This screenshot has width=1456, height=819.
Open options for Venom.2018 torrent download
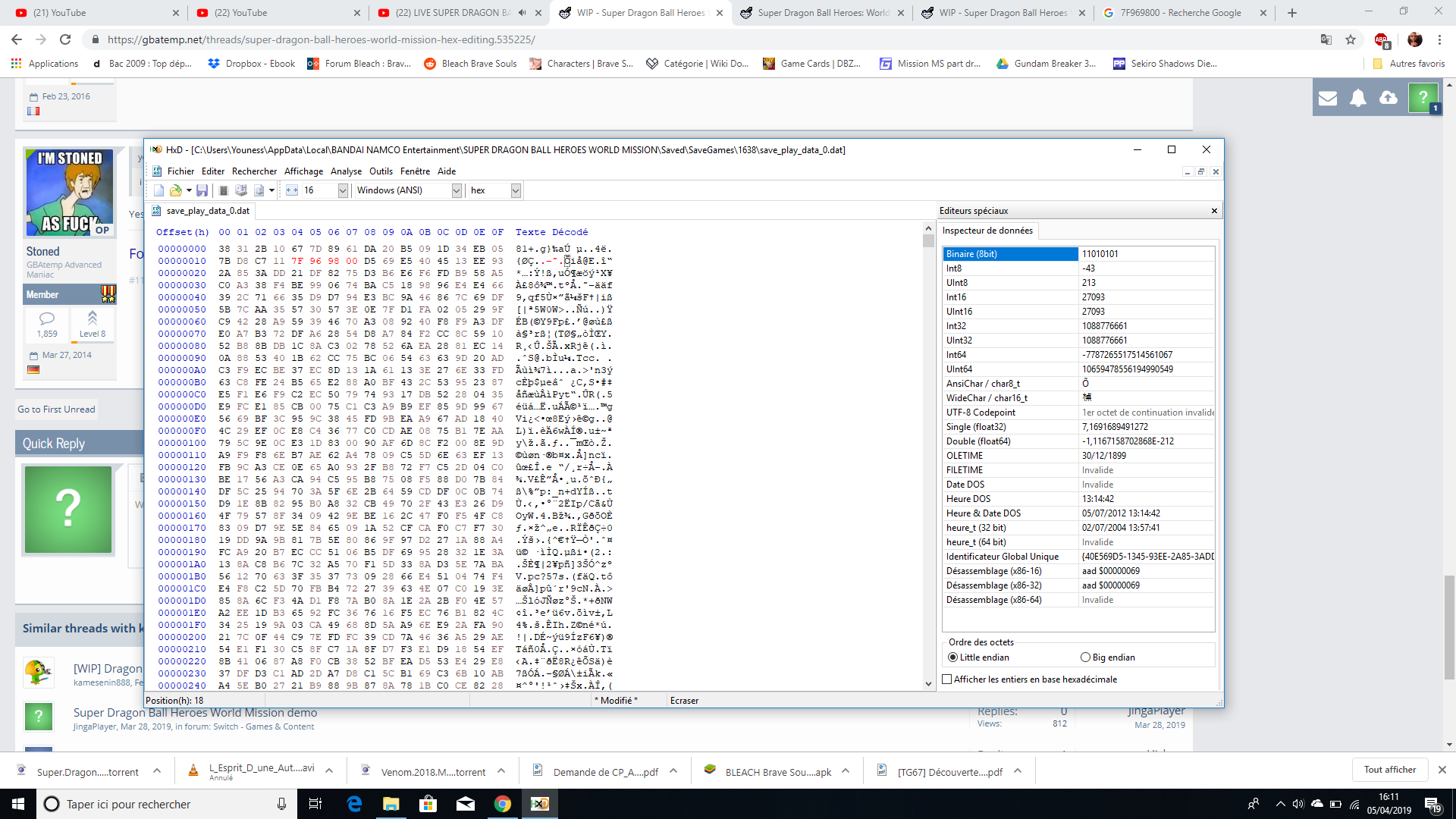501,771
